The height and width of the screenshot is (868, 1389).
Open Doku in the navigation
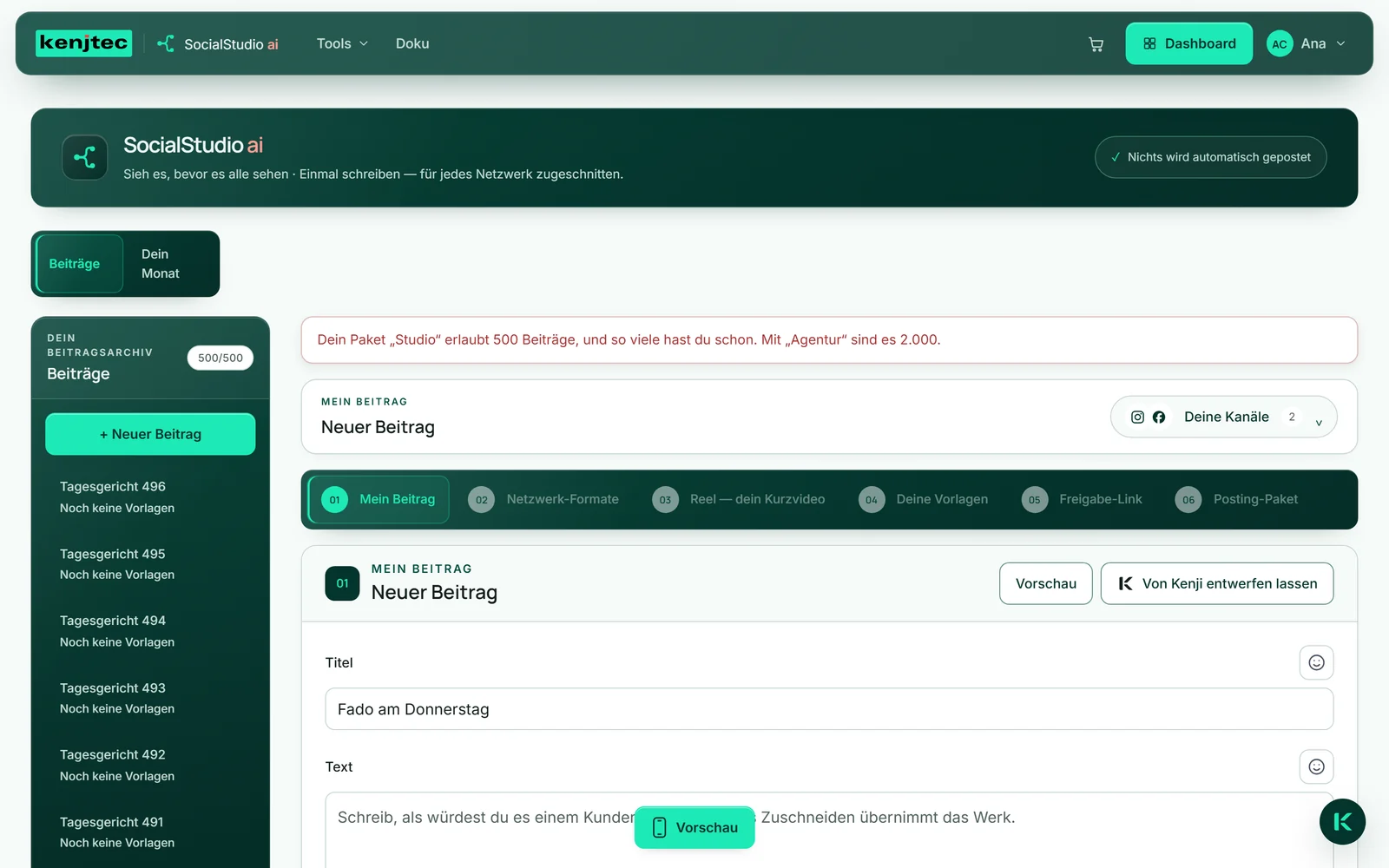[x=412, y=43]
